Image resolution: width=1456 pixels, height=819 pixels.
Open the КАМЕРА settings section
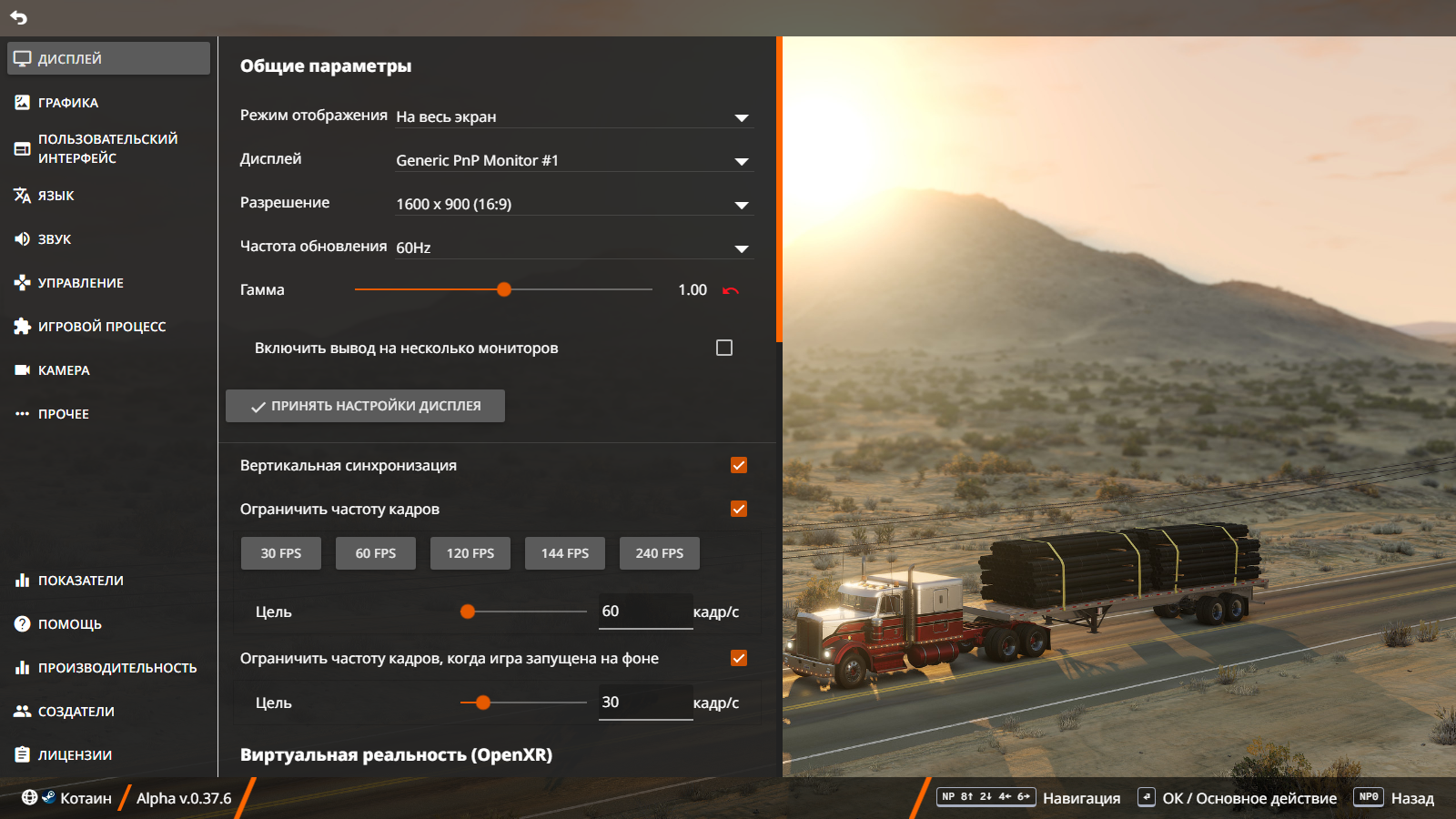(108, 369)
